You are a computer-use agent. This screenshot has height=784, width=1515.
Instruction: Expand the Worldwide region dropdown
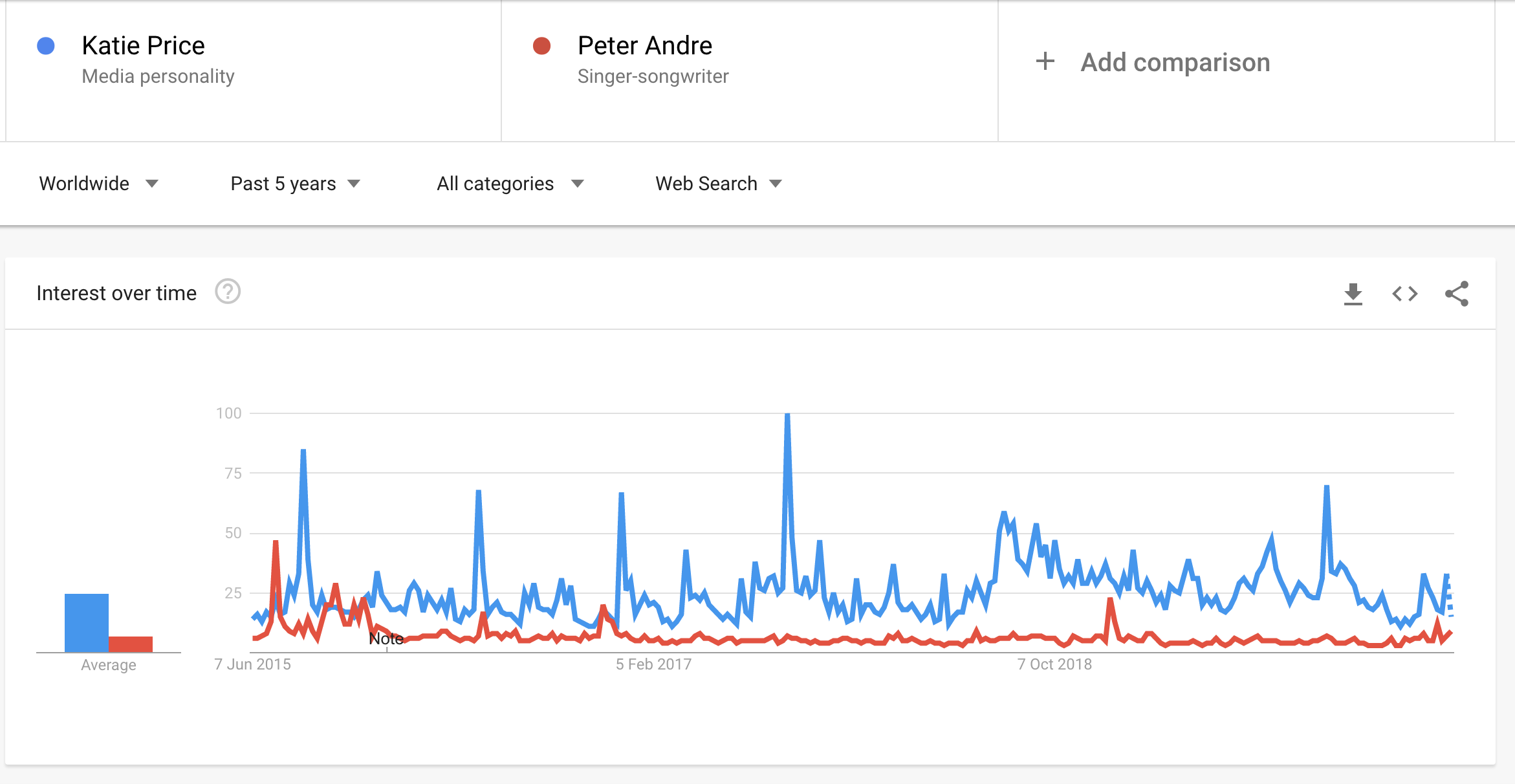coord(99,184)
